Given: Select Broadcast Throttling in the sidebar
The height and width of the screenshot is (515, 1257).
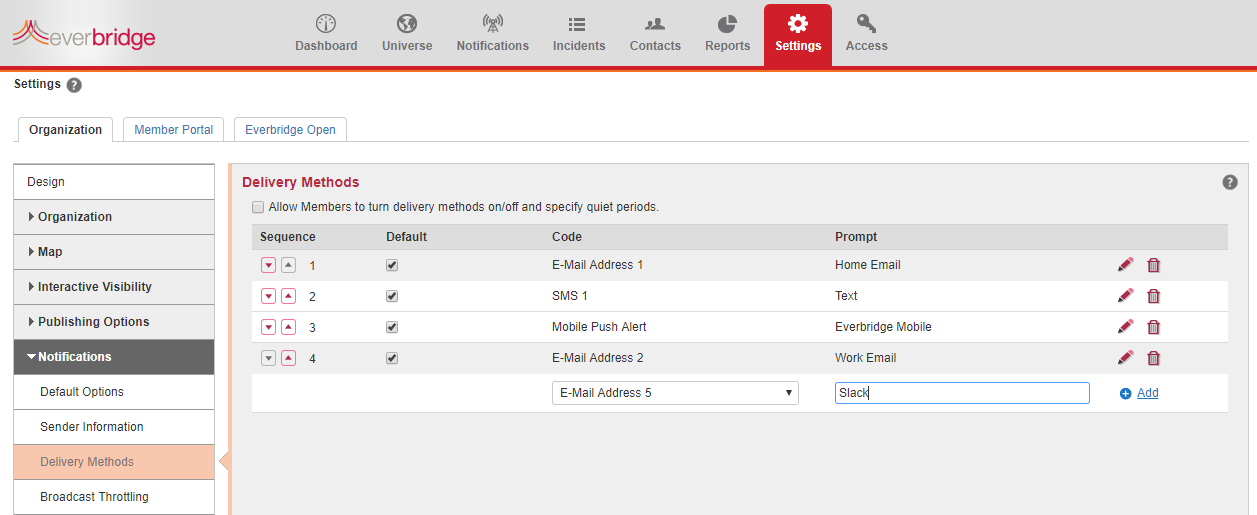Looking at the screenshot, I should 94,497.
